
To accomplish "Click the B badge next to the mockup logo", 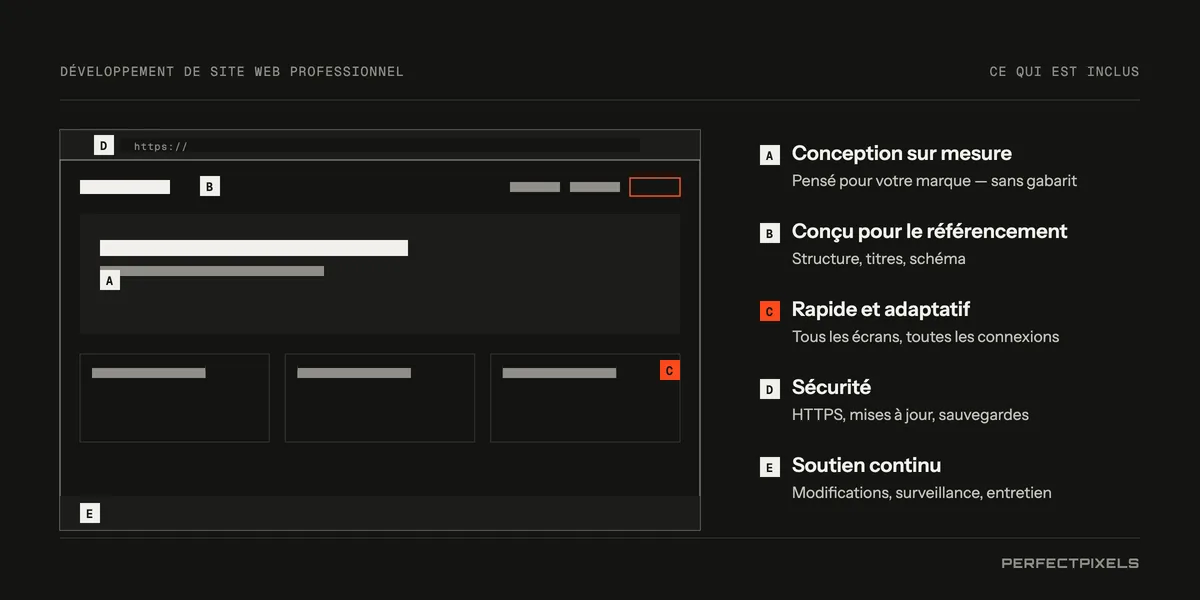I will point(210,186).
